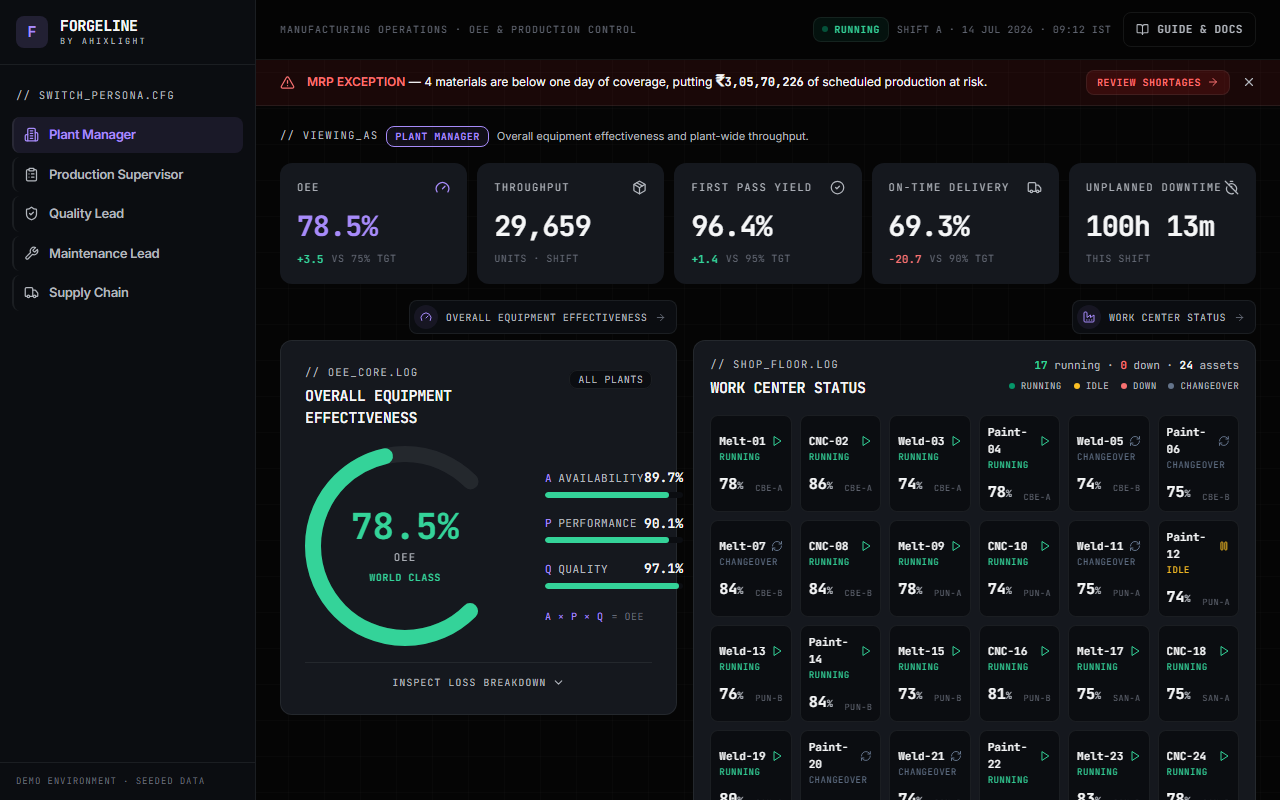Click the changeover icon on Weld-05
The width and height of the screenshot is (1280, 800).
click(x=1135, y=441)
